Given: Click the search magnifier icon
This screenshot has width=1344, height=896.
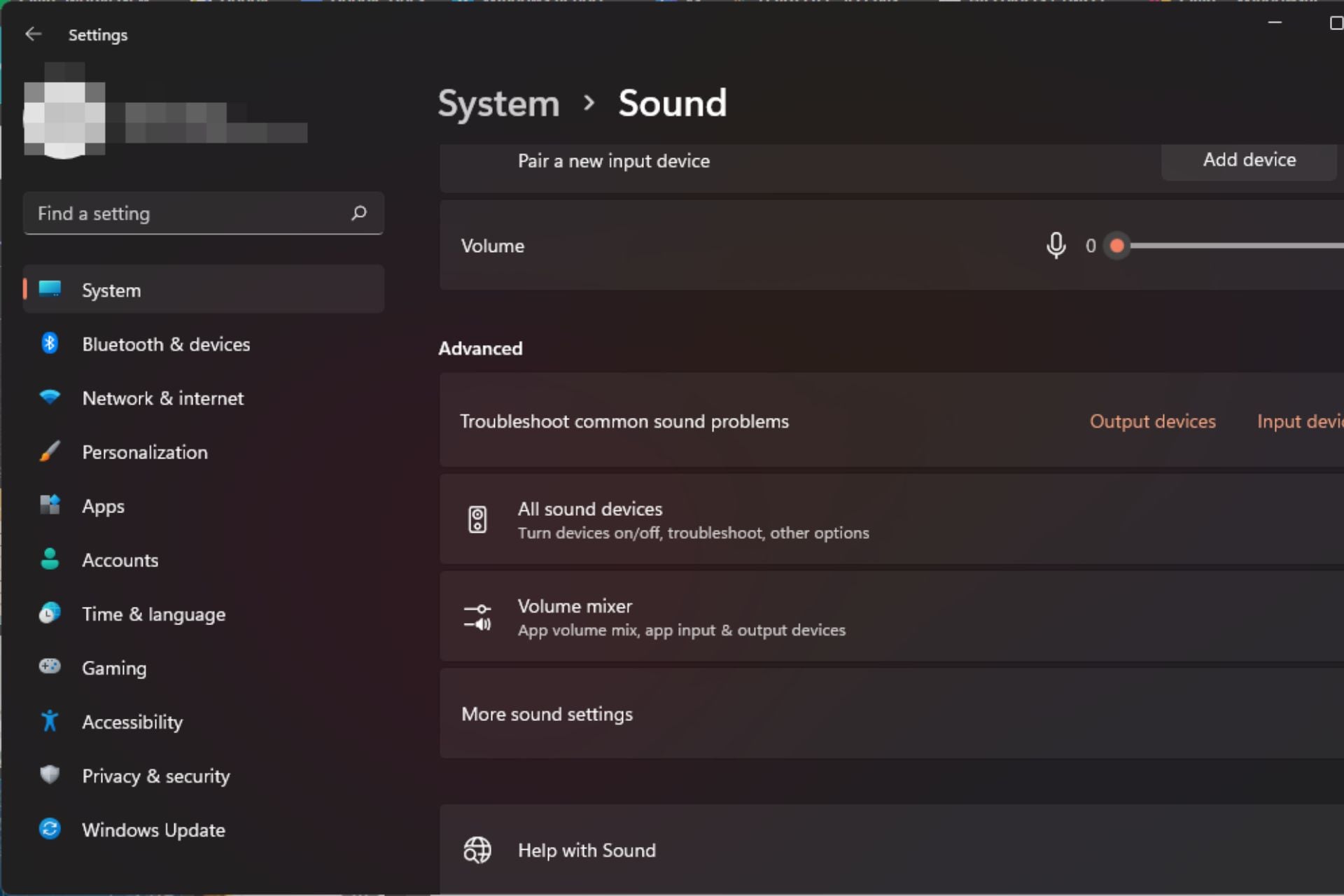Looking at the screenshot, I should [359, 213].
